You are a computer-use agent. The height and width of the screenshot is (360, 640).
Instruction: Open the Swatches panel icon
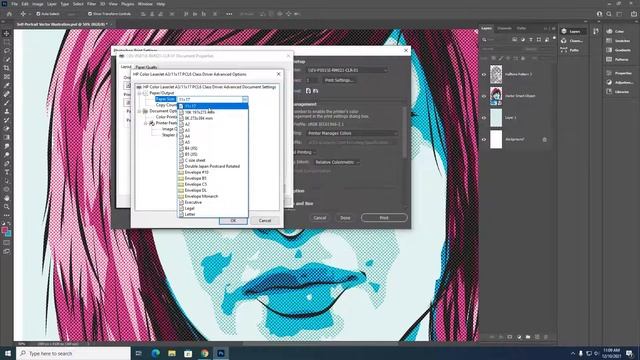[609, 40]
